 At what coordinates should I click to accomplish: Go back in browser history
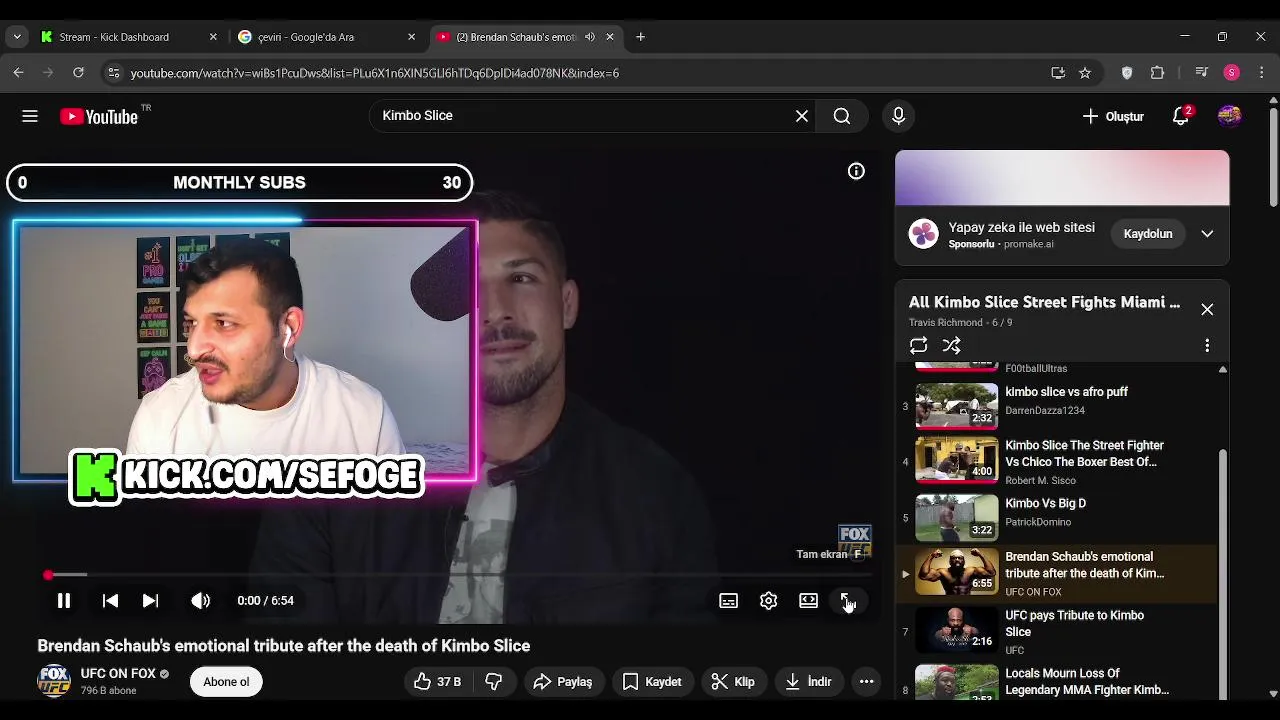tap(18, 73)
